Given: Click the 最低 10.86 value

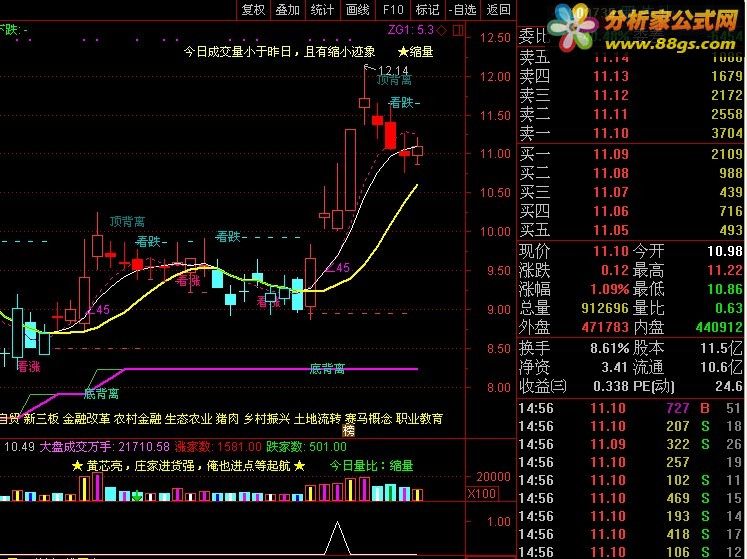Looking at the screenshot, I should click(725, 289).
